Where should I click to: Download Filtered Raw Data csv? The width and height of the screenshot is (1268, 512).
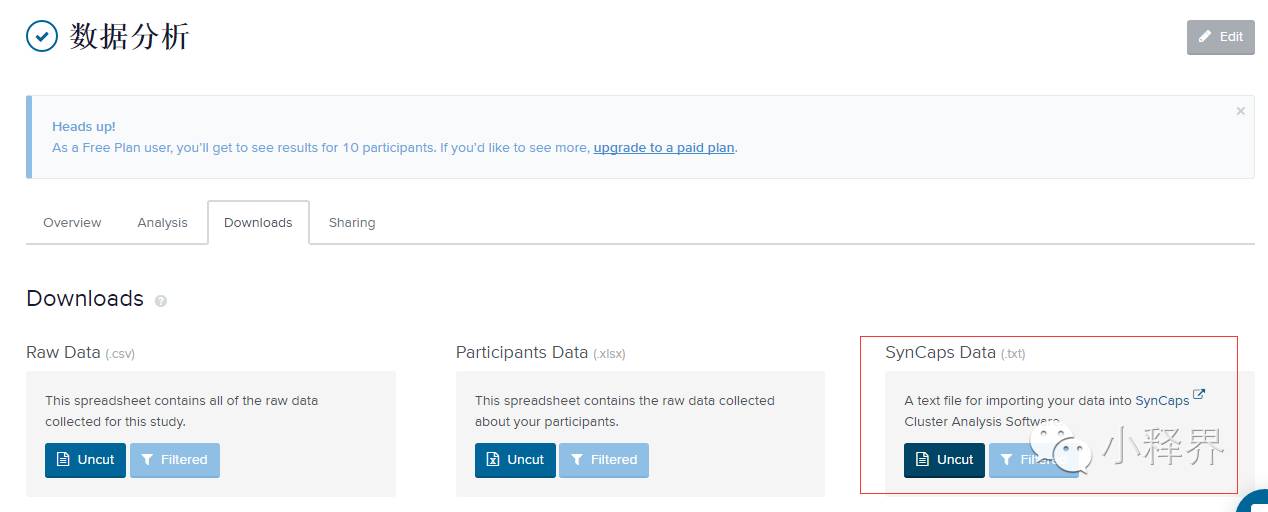tap(174, 460)
